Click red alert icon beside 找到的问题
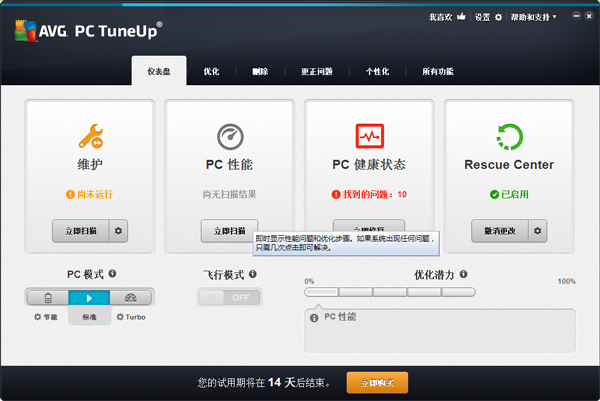The width and height of the screenshot is (600, 401). coord(336,194)
